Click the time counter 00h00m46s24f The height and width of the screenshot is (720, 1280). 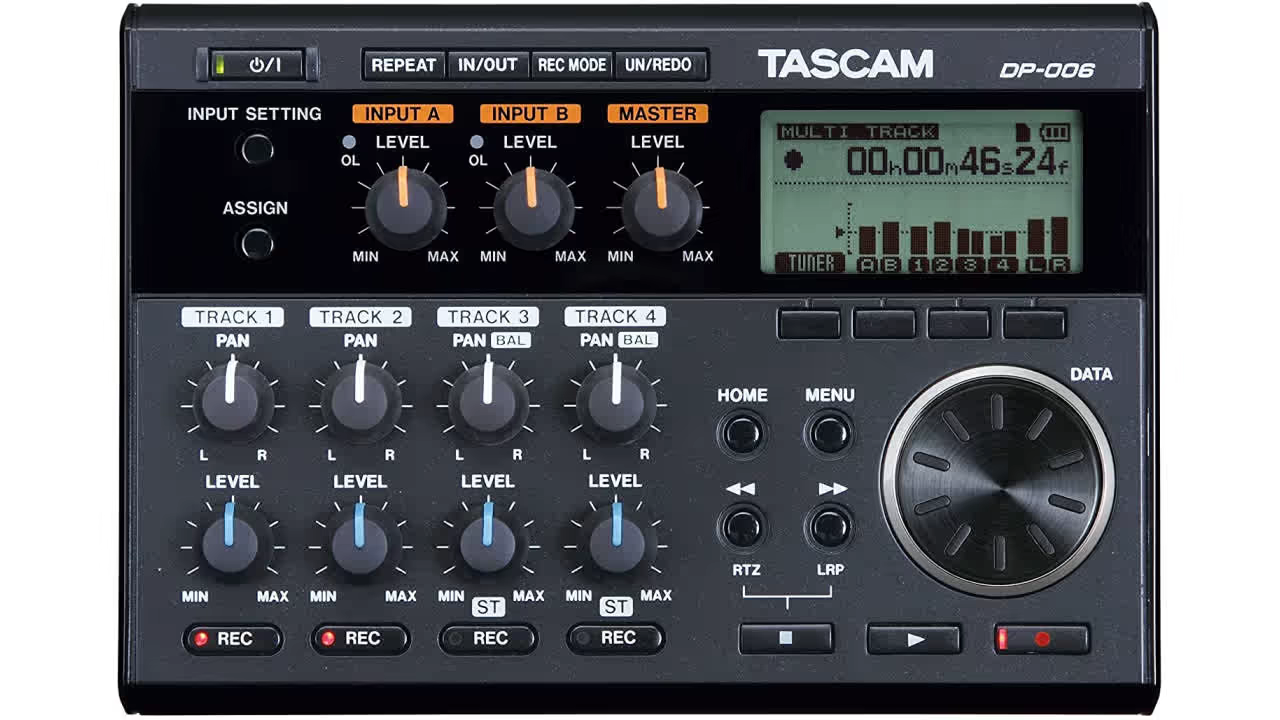[x=957, y=161]
